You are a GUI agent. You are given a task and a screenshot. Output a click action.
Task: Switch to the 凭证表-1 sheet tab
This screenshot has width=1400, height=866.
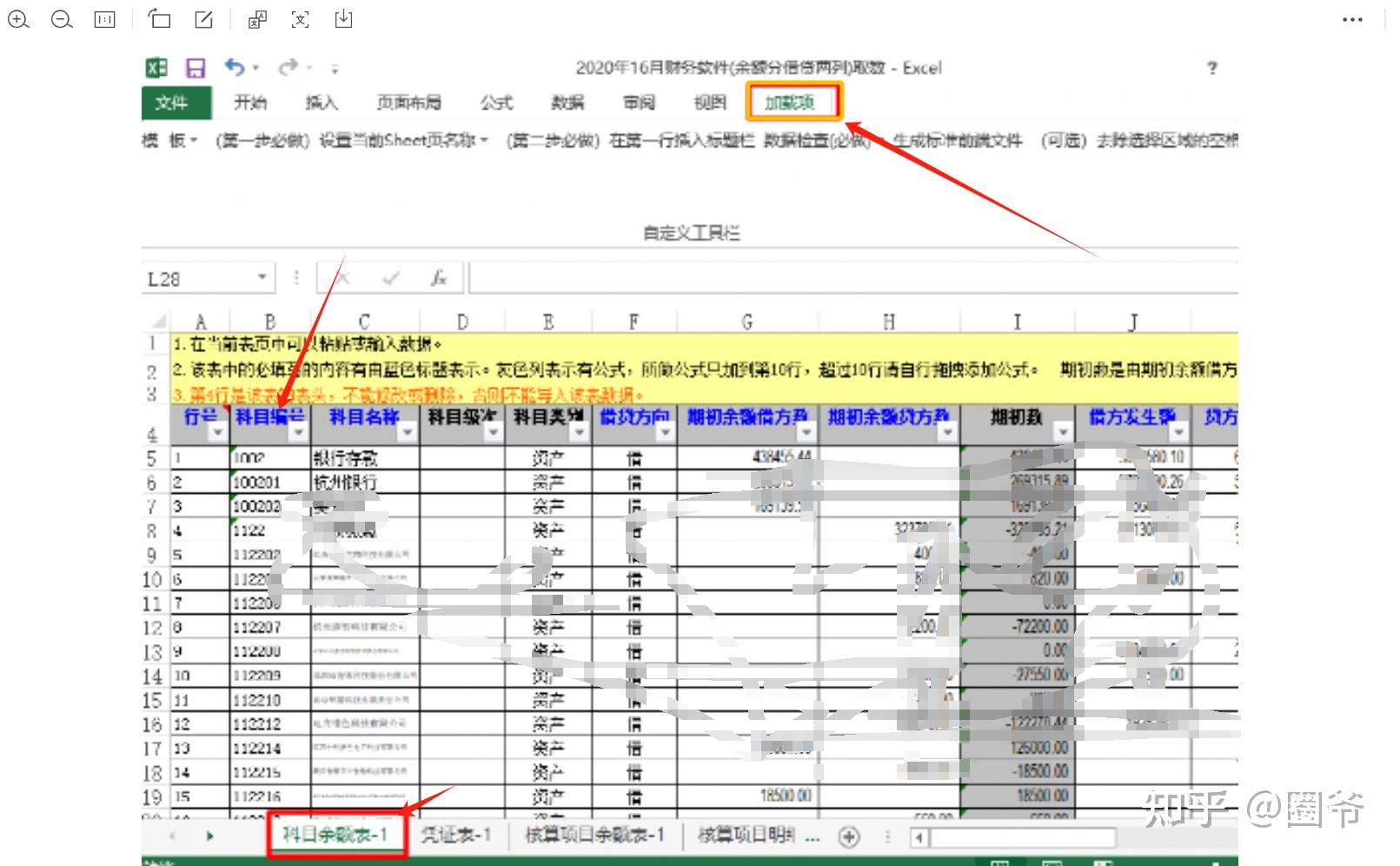pos(456,836)
